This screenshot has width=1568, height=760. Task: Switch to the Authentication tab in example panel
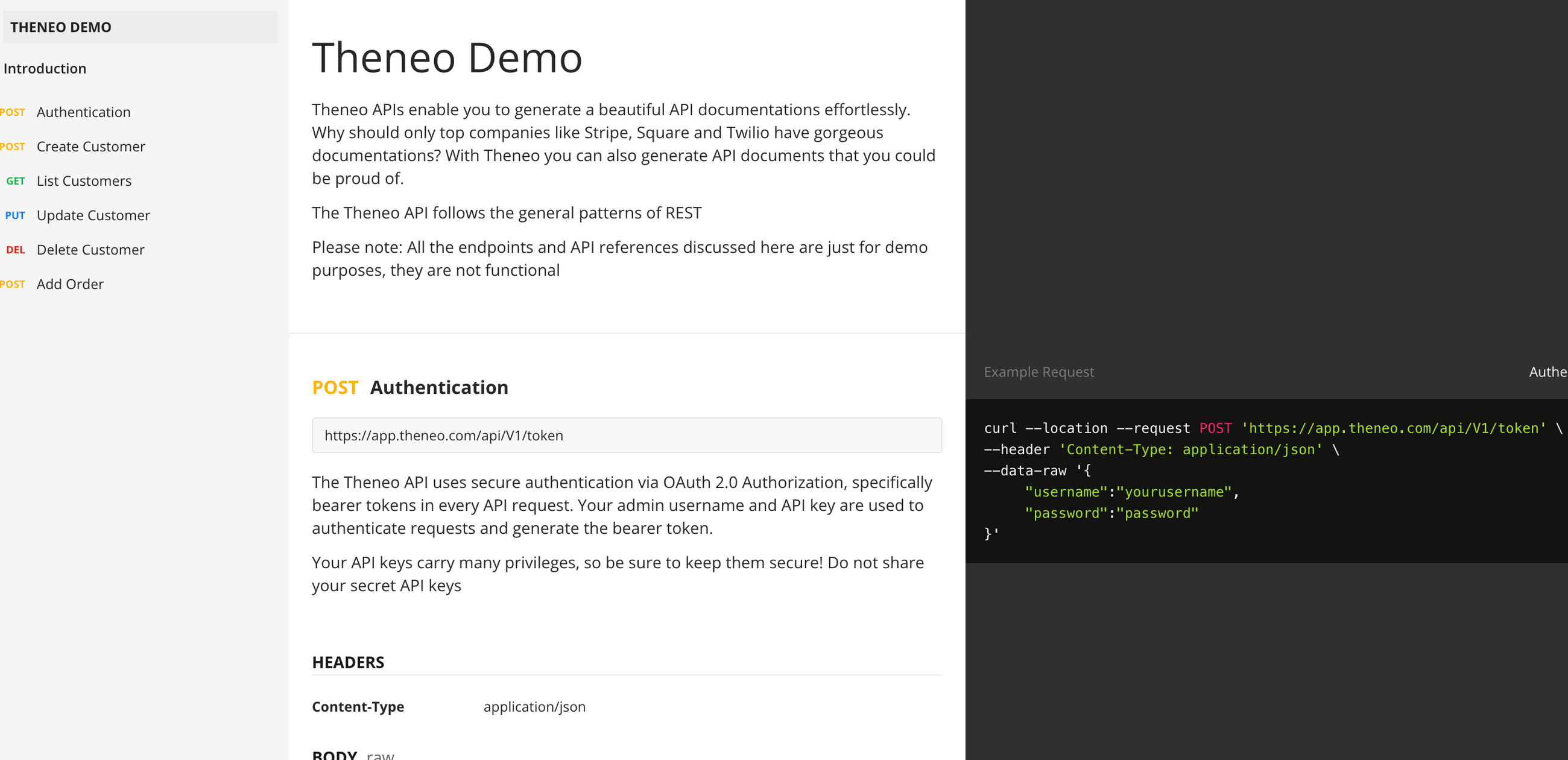1547,372
